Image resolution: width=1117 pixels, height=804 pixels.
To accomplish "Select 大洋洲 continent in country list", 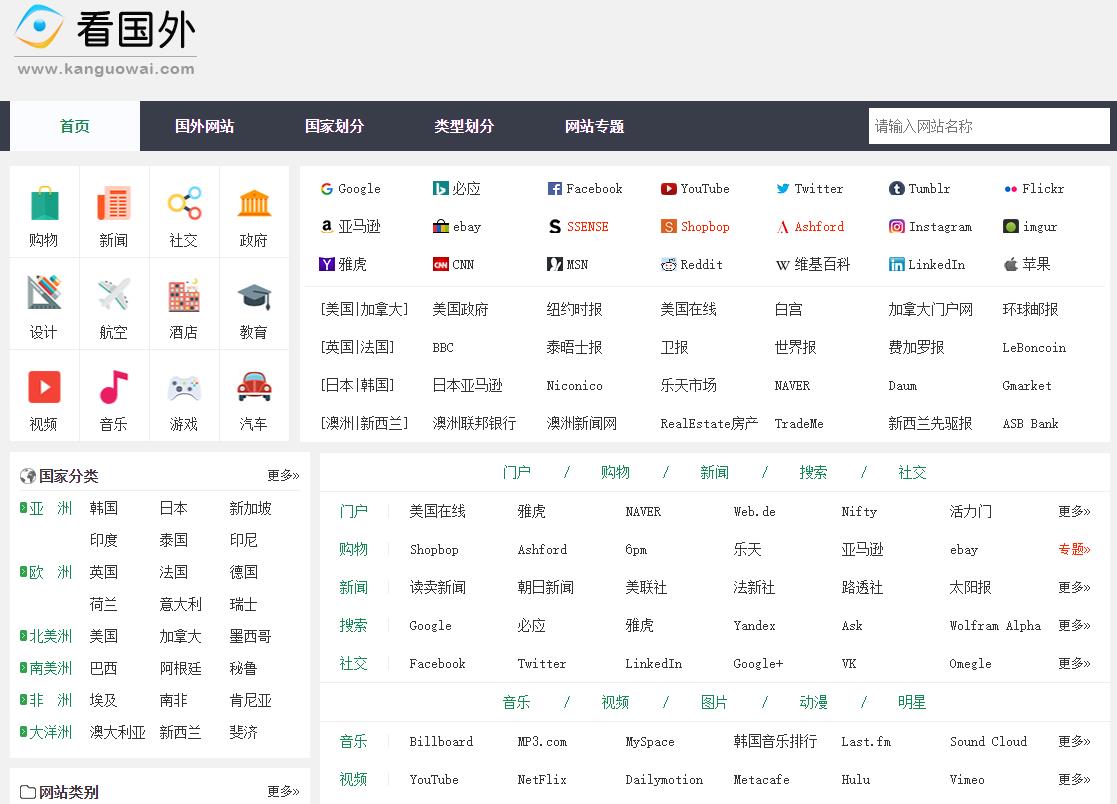I will 51,733.
